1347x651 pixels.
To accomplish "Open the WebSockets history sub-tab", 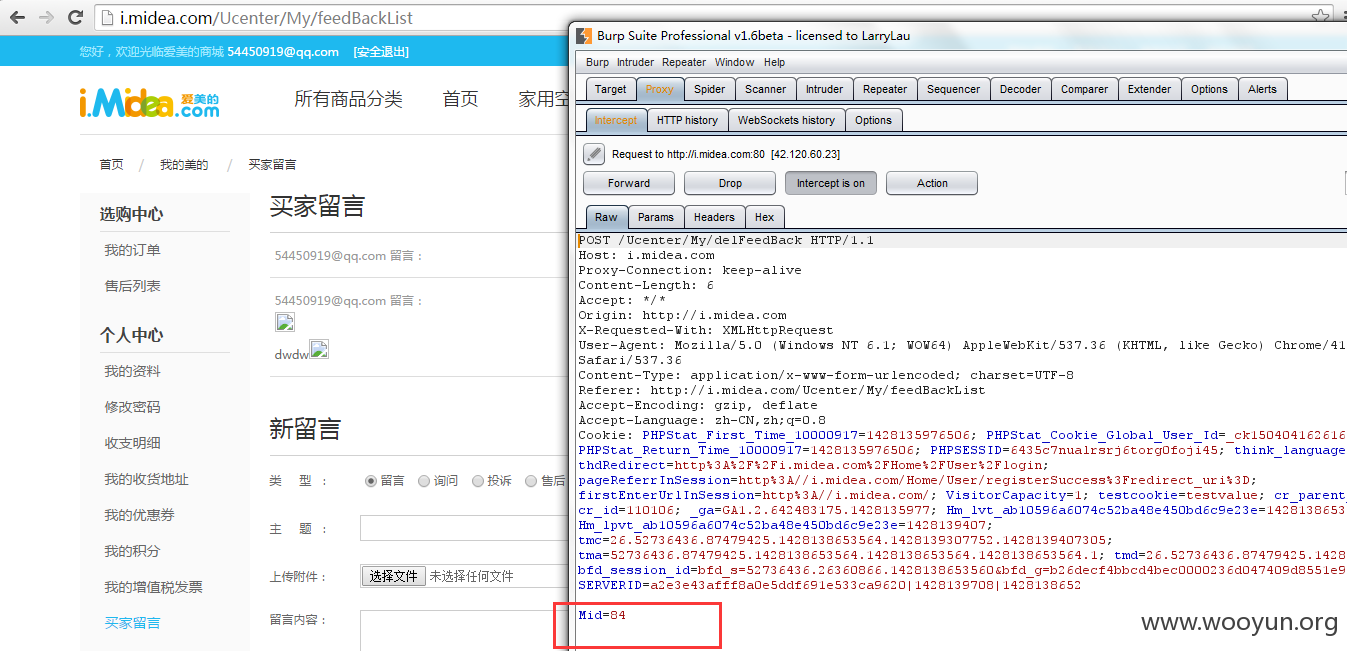I will pos(786,120).
